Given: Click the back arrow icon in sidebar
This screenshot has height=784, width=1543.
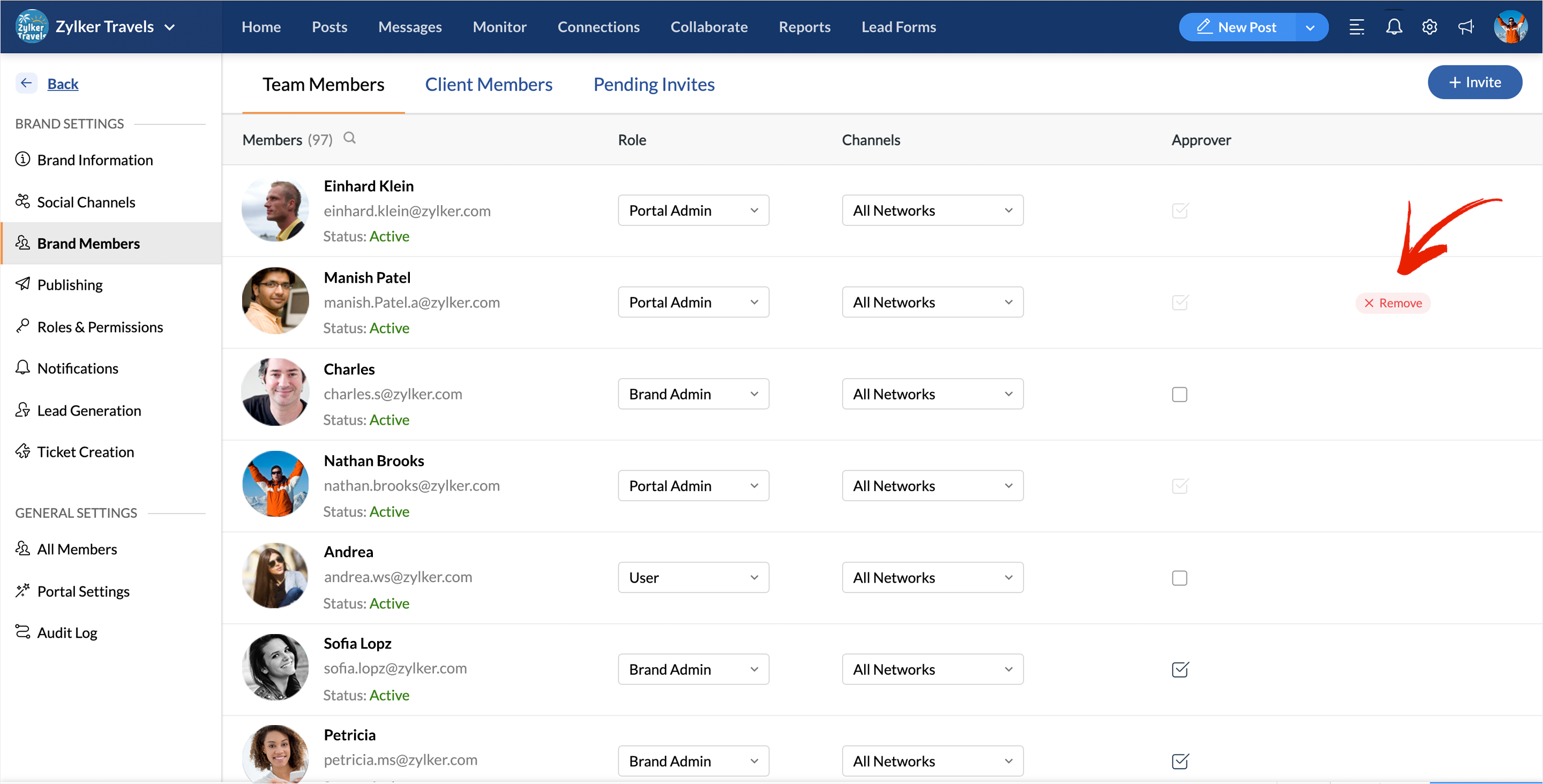Looking at the screenshot, I should pyautogui.click(x=26, y=83).
